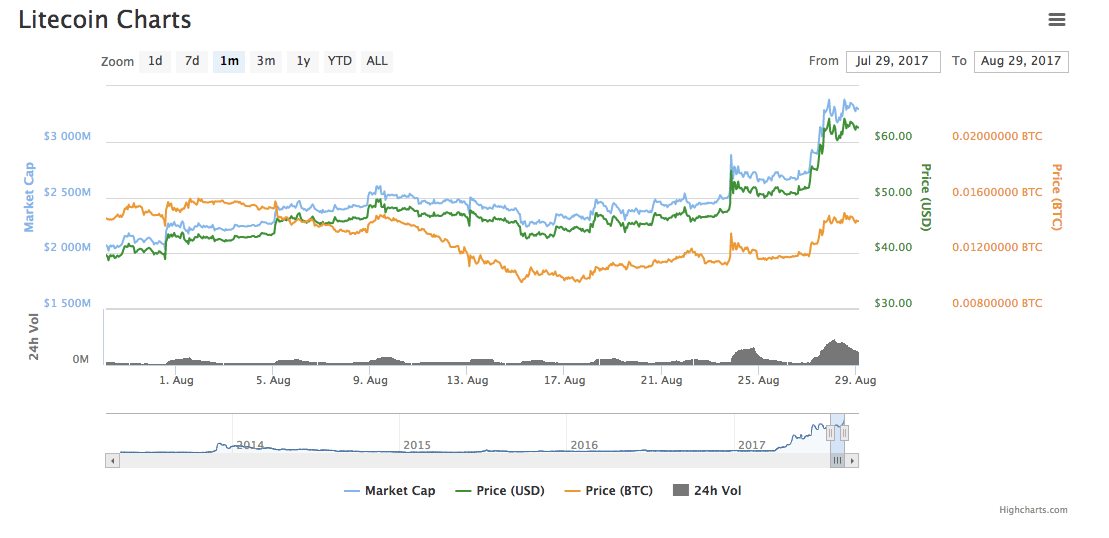
Task: Click the right navigator range handle
Action: click(845, 433)
